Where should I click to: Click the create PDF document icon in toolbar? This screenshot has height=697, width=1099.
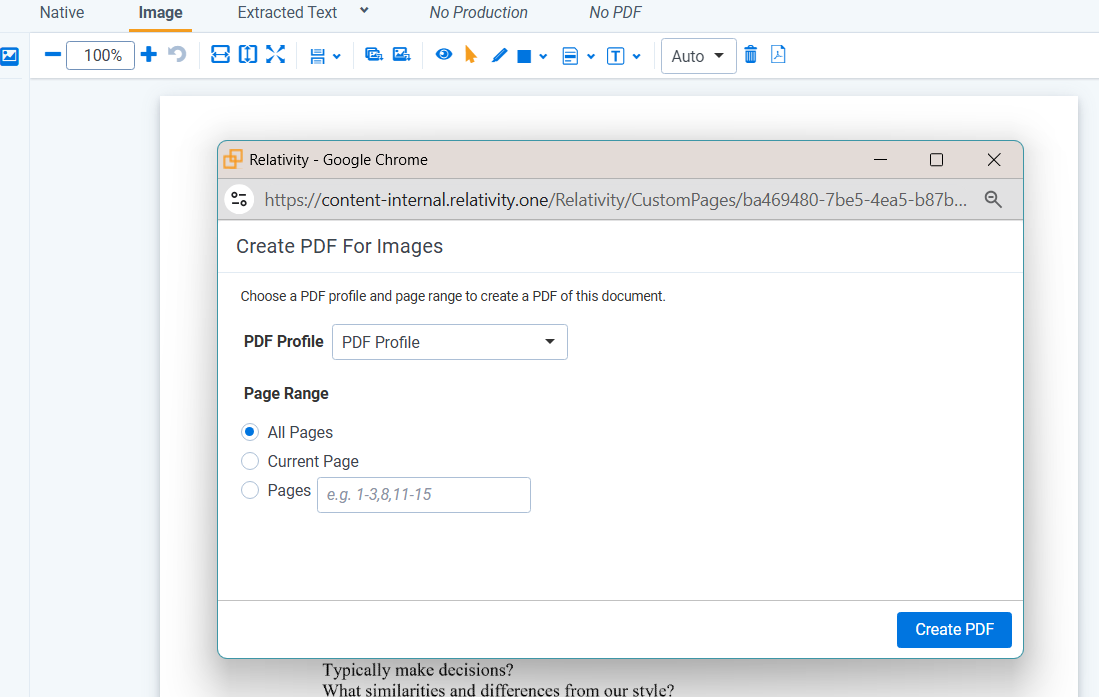778,55
